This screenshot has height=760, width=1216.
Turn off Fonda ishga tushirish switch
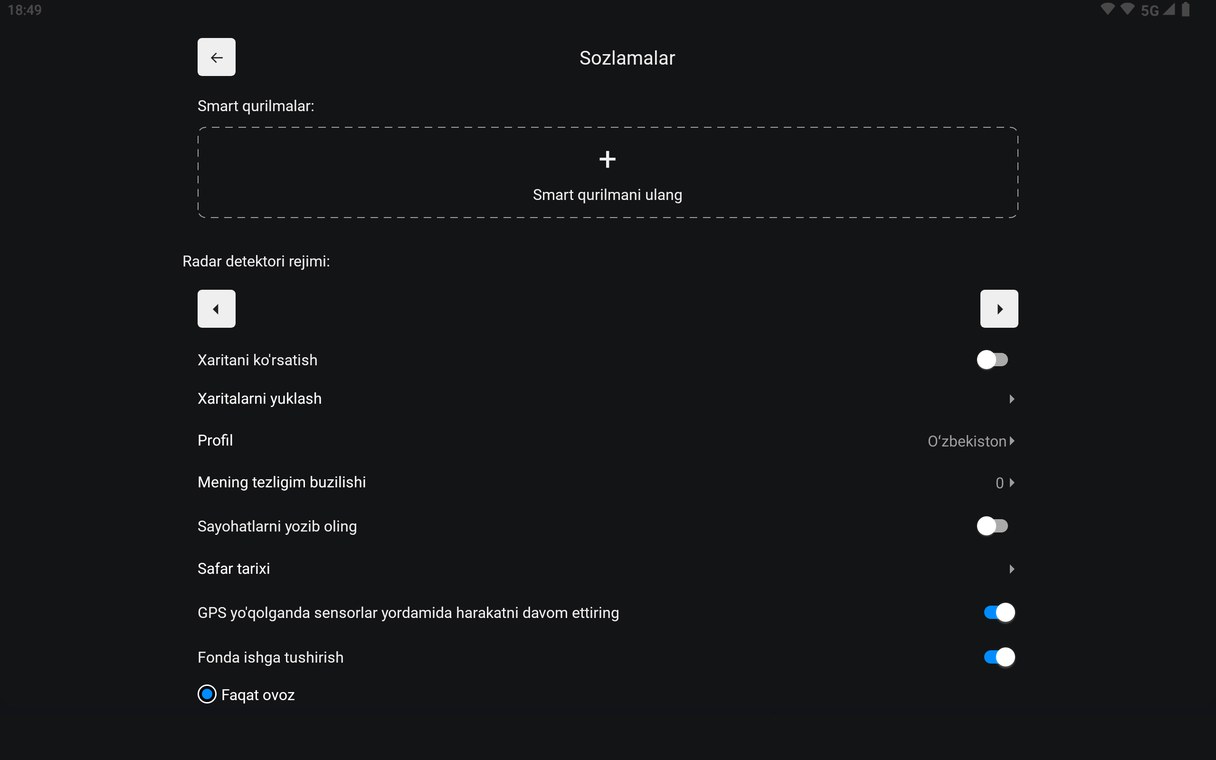999,657
